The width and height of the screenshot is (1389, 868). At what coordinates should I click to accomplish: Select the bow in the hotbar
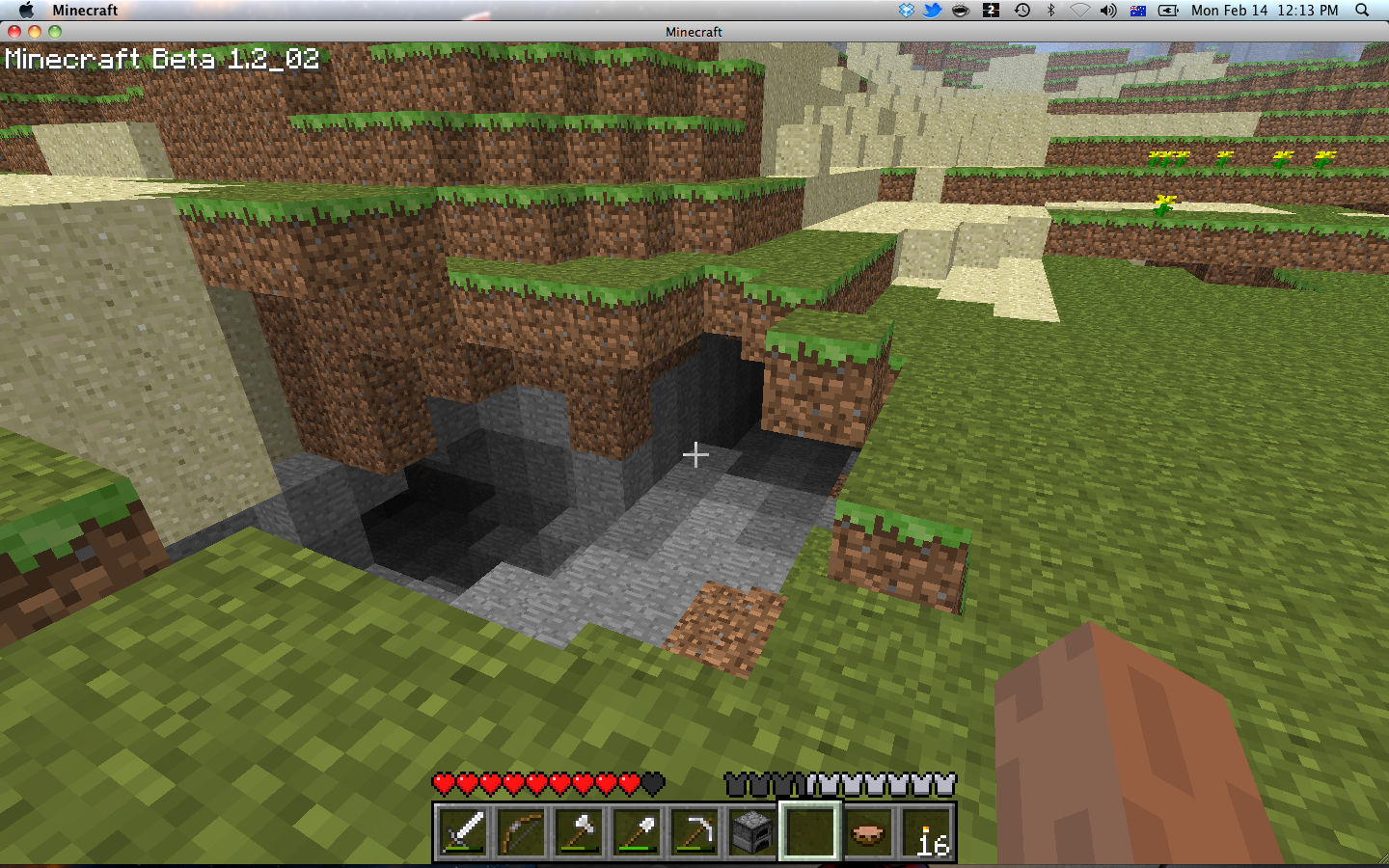[x=521, y=831]
